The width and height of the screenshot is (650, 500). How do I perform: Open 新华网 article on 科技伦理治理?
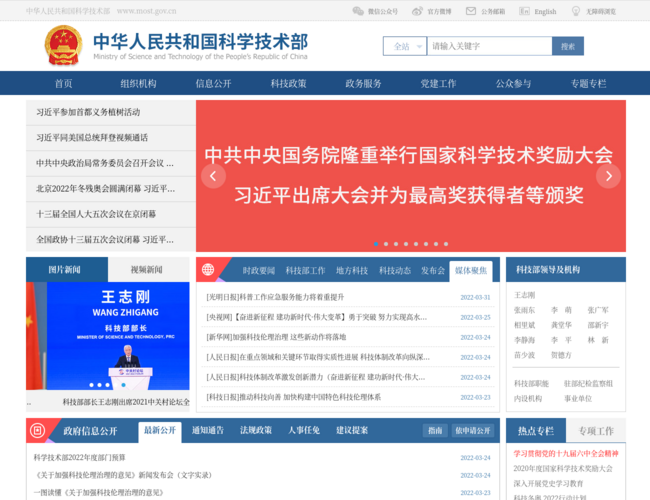coord(276,337)
